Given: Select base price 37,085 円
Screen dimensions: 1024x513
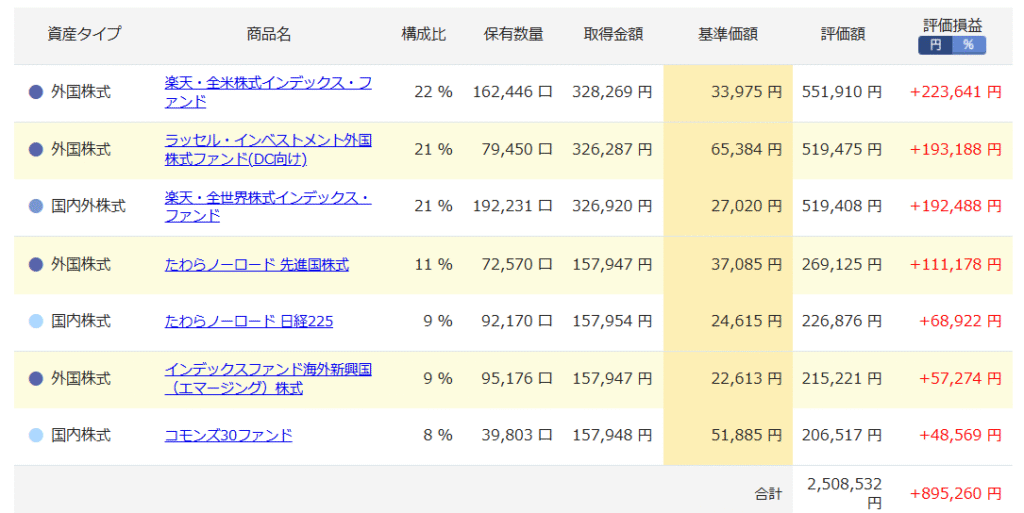Looking at the screenshot, I should click(x=746, y=264).
